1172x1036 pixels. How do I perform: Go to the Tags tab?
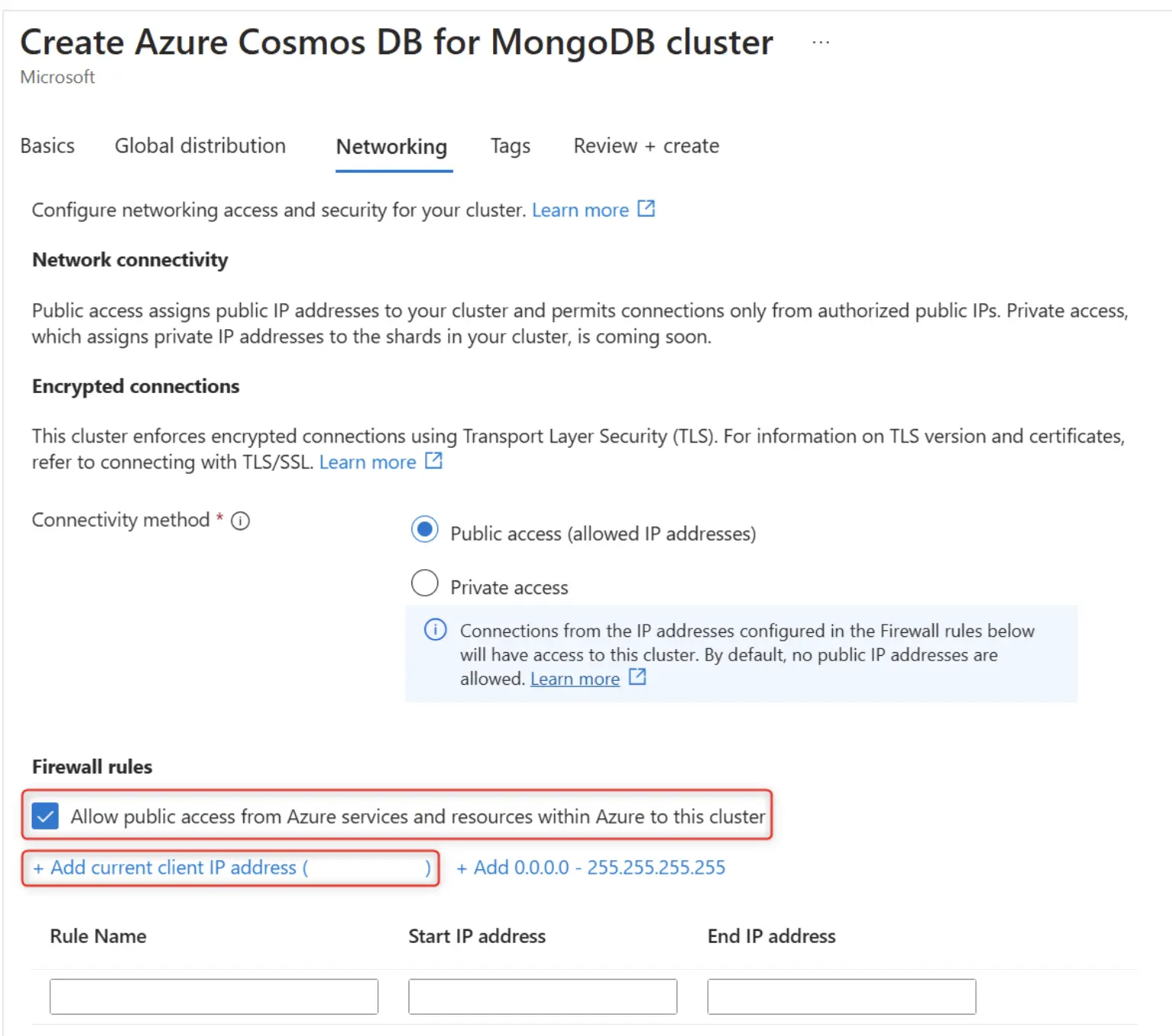(x=510, y=146)
